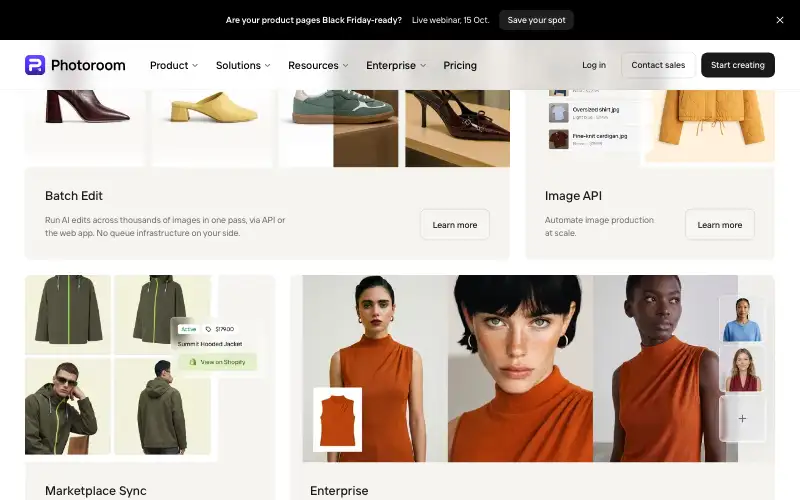Click the close-up model with black bangs
Viewport: 800px width, 500px height.
pyautogui.click(x=520, y=368)
